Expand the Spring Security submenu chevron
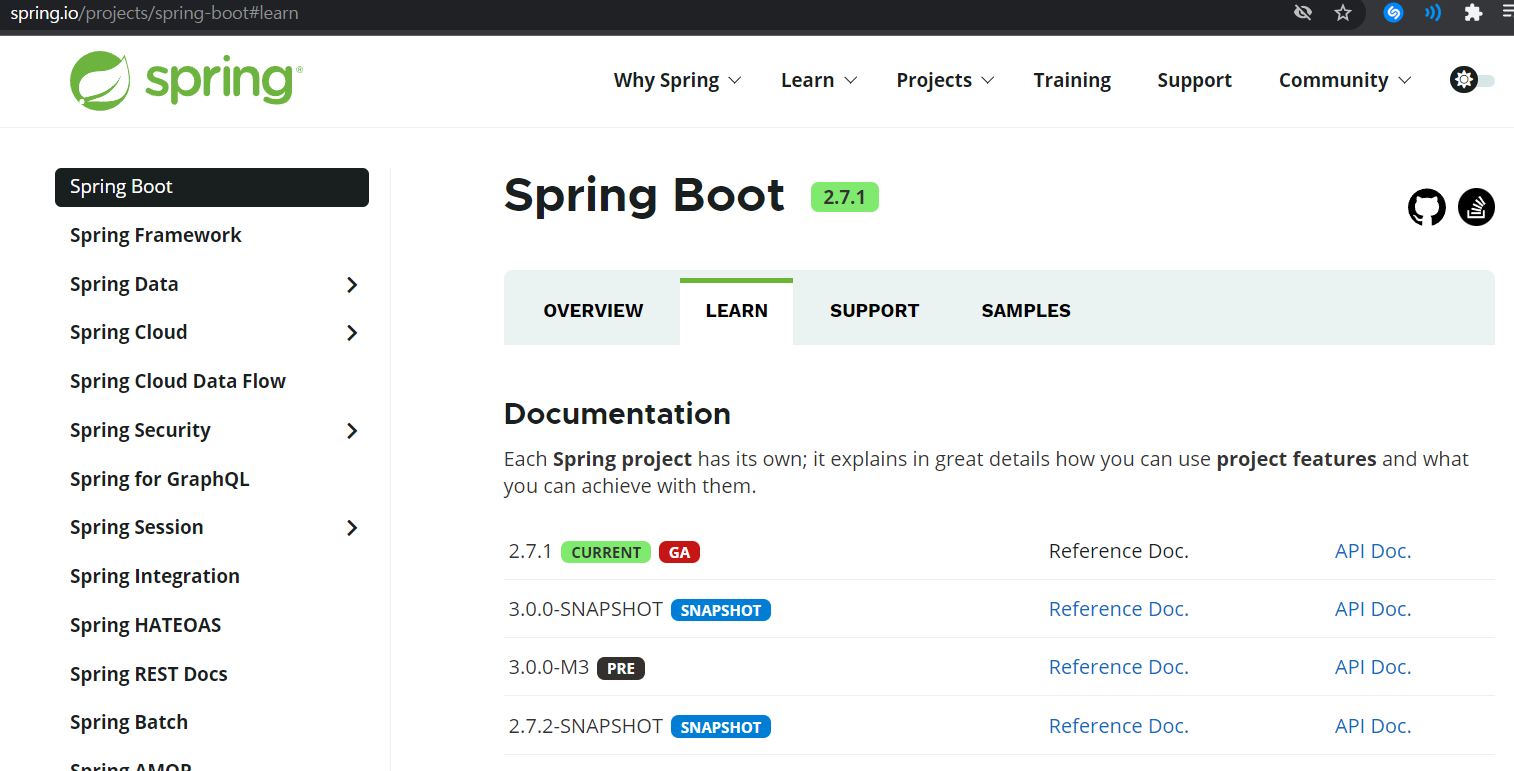The width and height of the screenshot is (1514, 771). [352, 431]
